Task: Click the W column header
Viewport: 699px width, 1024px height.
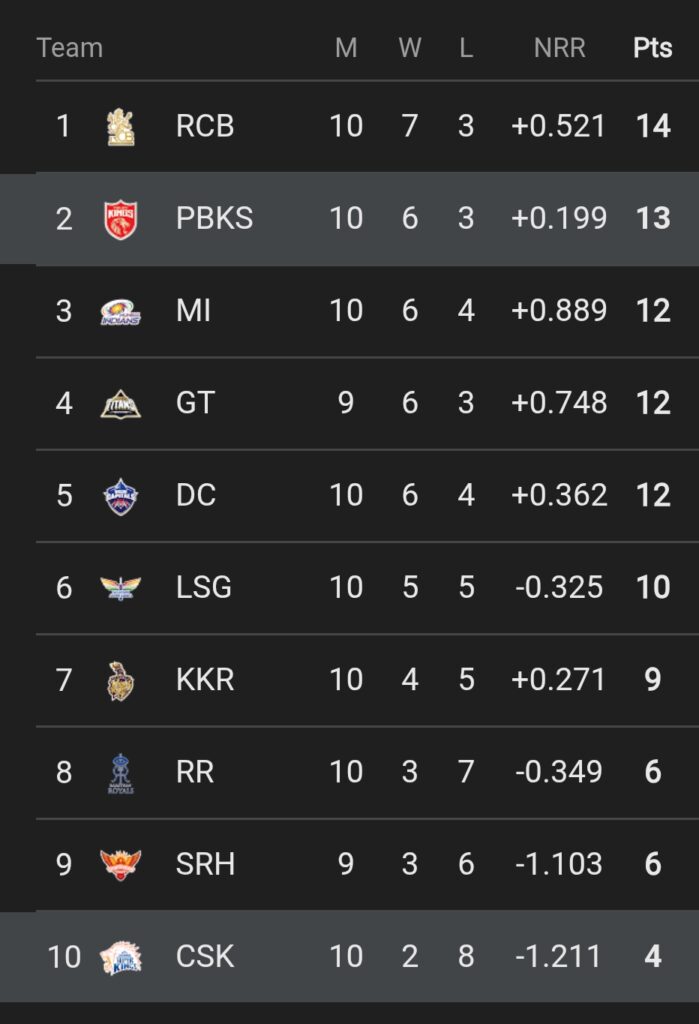Action: click(x=410, y=48)
